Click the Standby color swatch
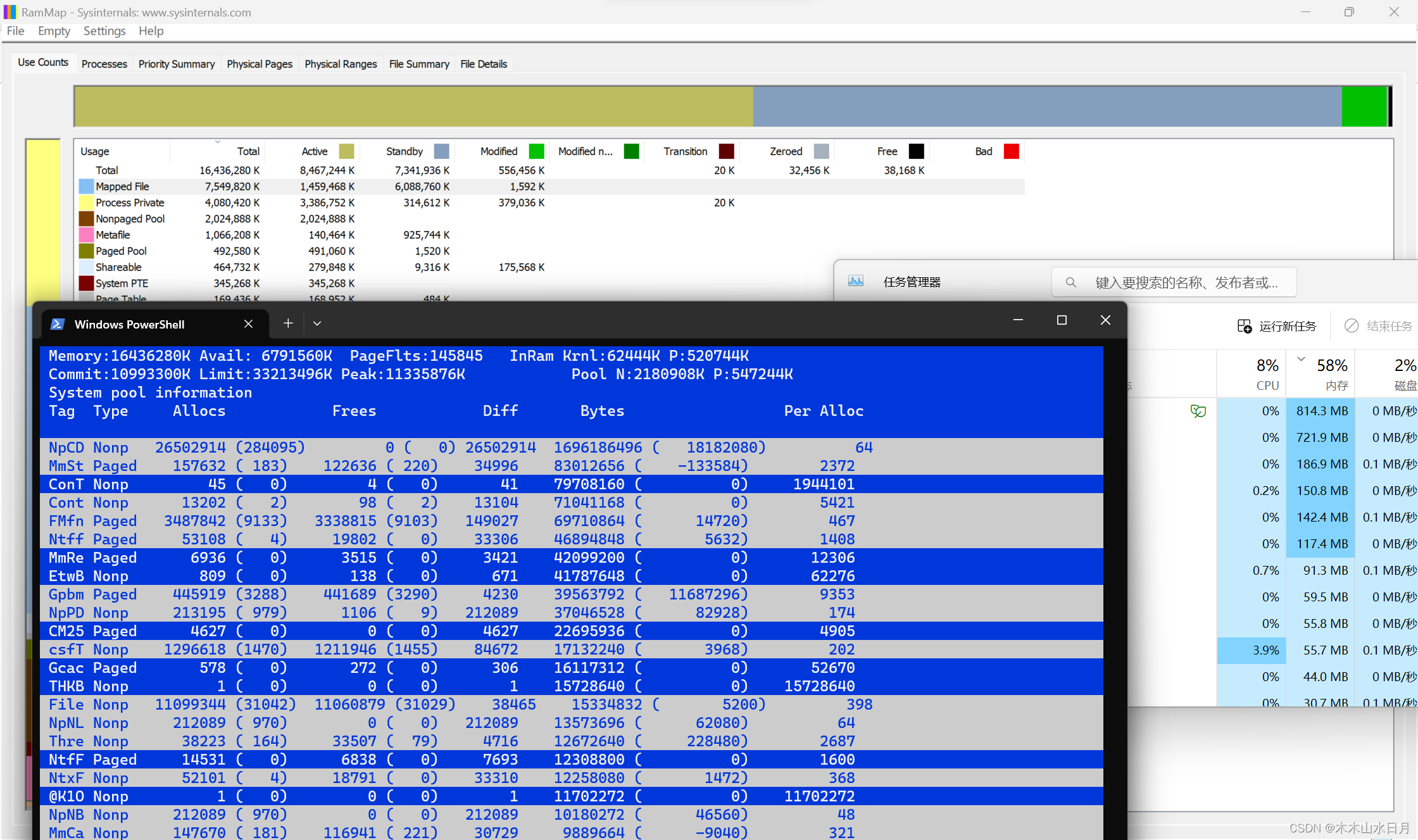Image resolution: width=1418 pixels, height=840 pixels. click(441, 151)
